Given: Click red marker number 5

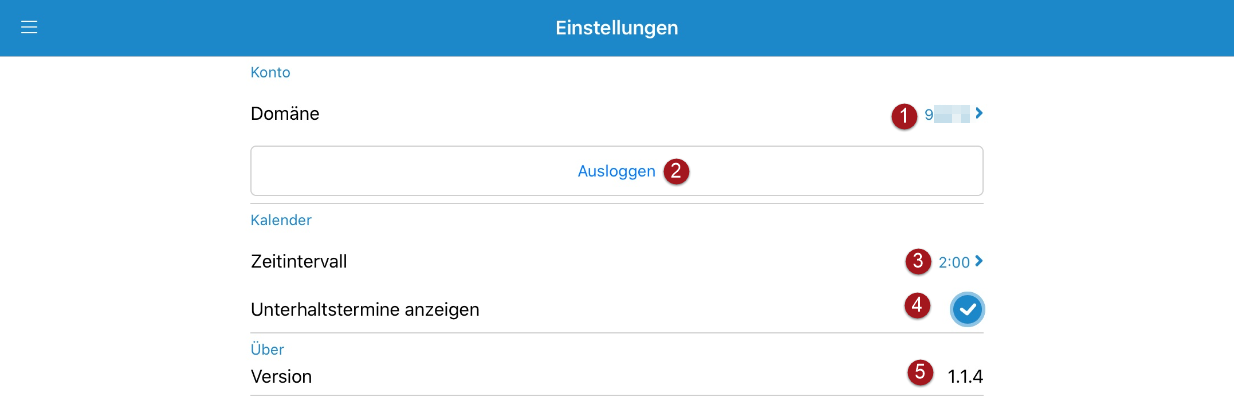Looking at the screenshot, I should point(919,373).
